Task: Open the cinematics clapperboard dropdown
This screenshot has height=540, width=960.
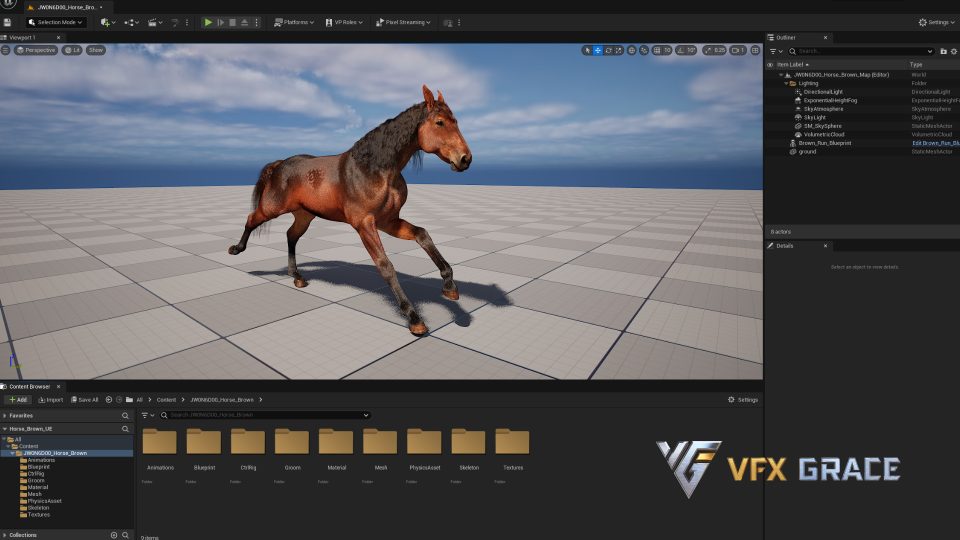Action: click(155, 23)
